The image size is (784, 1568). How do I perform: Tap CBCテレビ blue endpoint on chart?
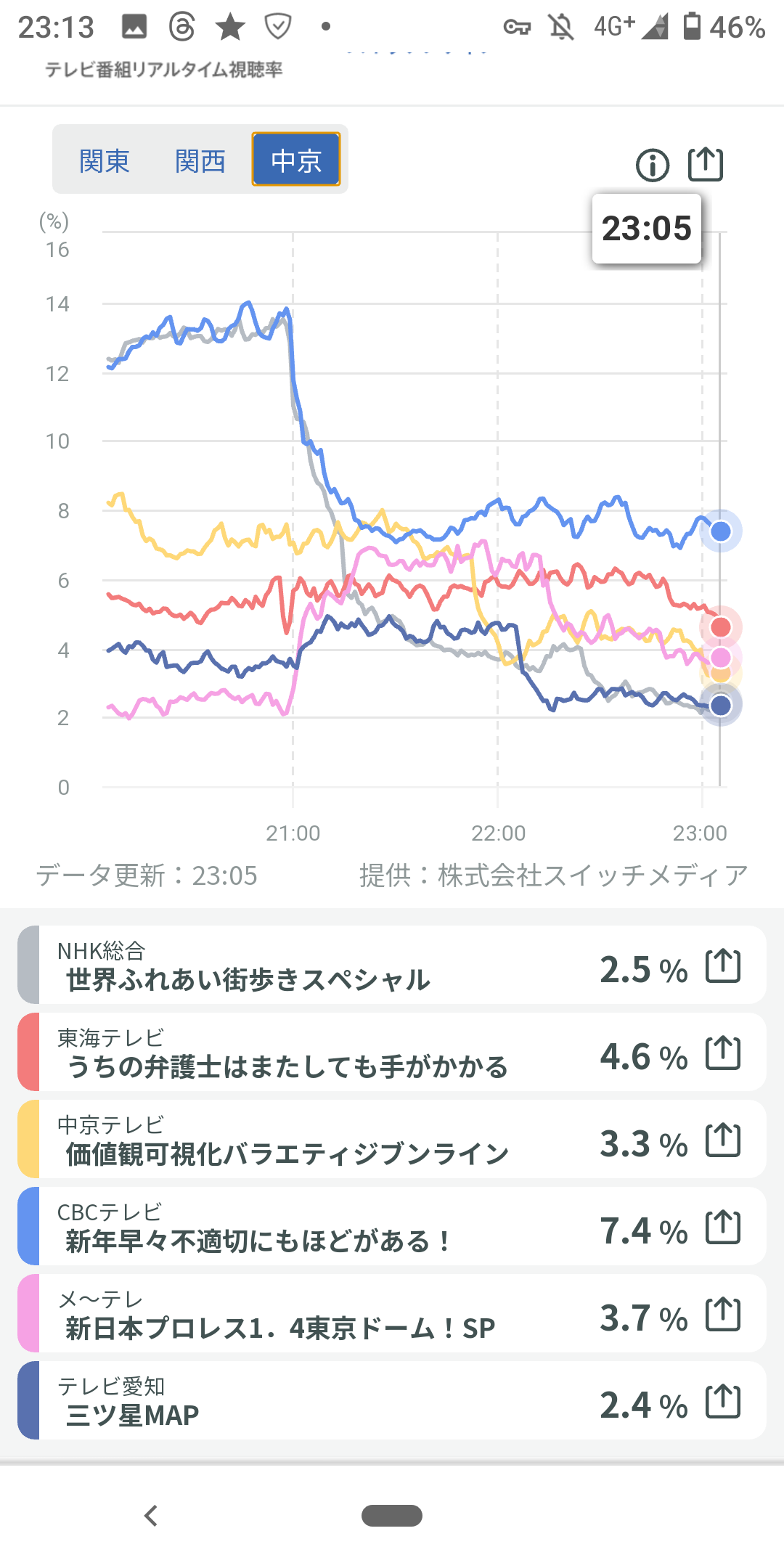(720, 531)
